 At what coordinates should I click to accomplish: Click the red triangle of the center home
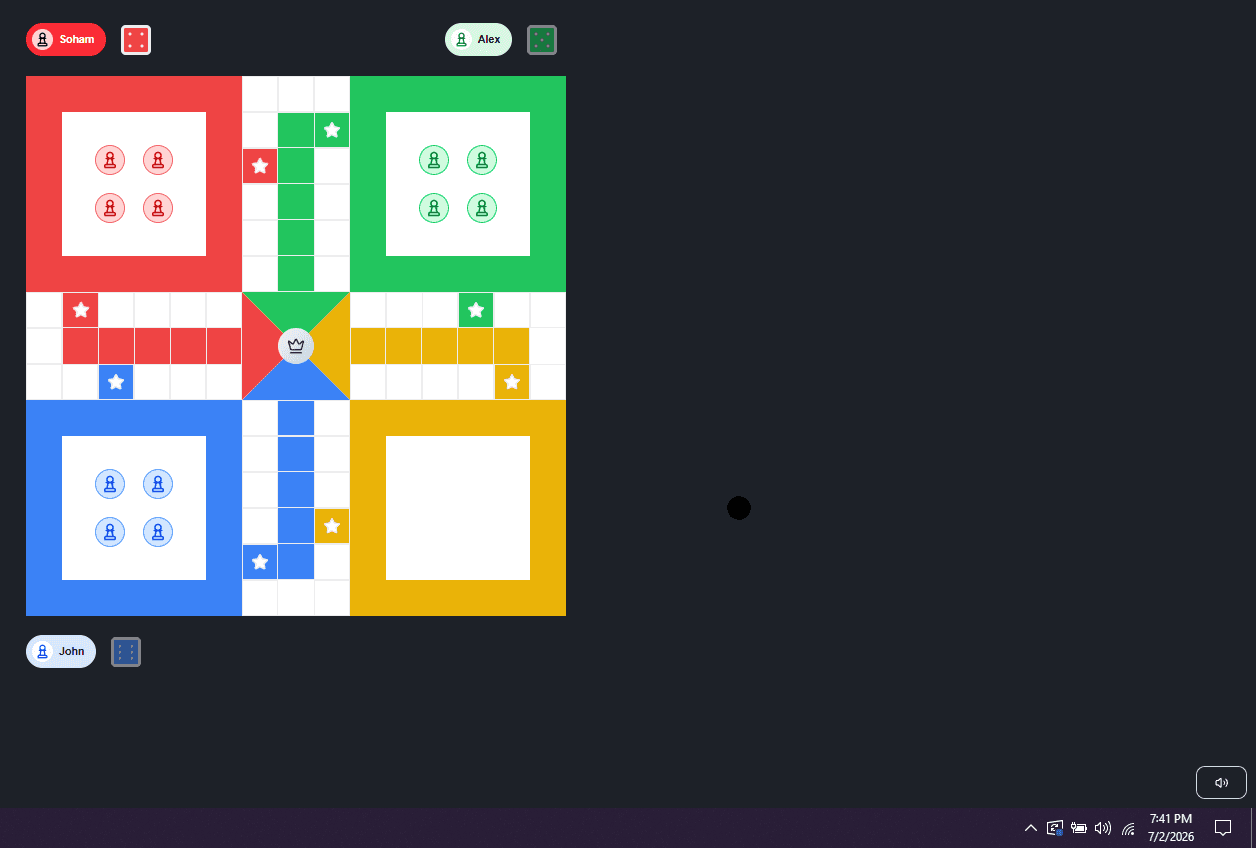coord(258,346)
